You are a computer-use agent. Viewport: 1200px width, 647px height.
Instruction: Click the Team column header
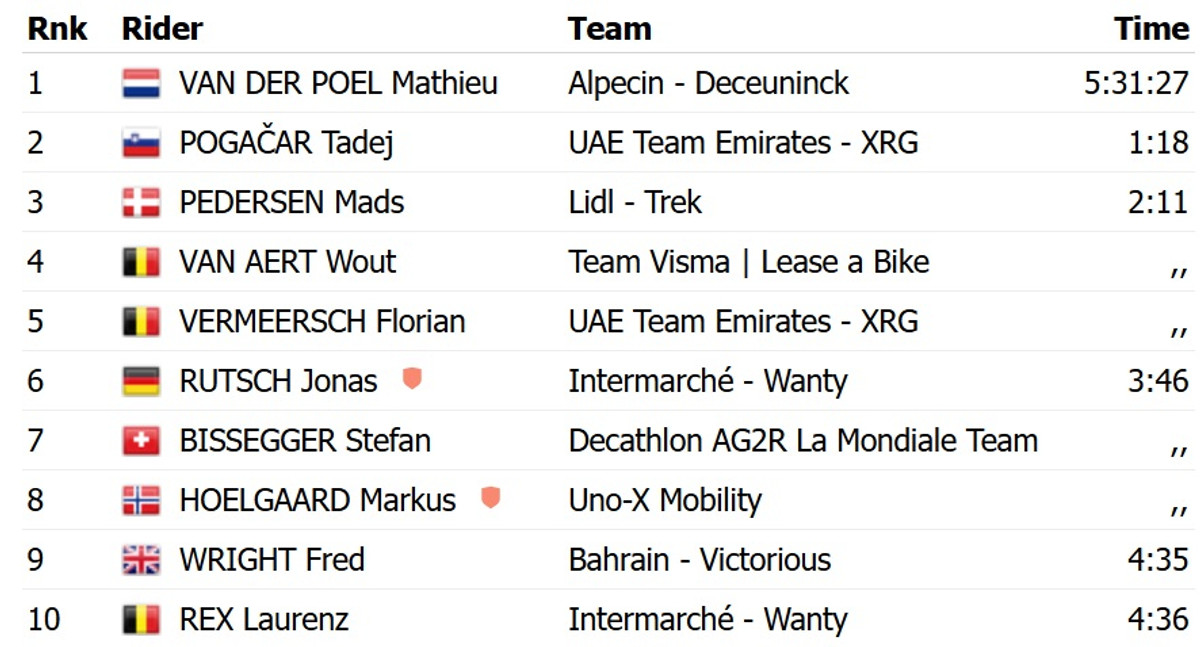[x=609, y=29]
